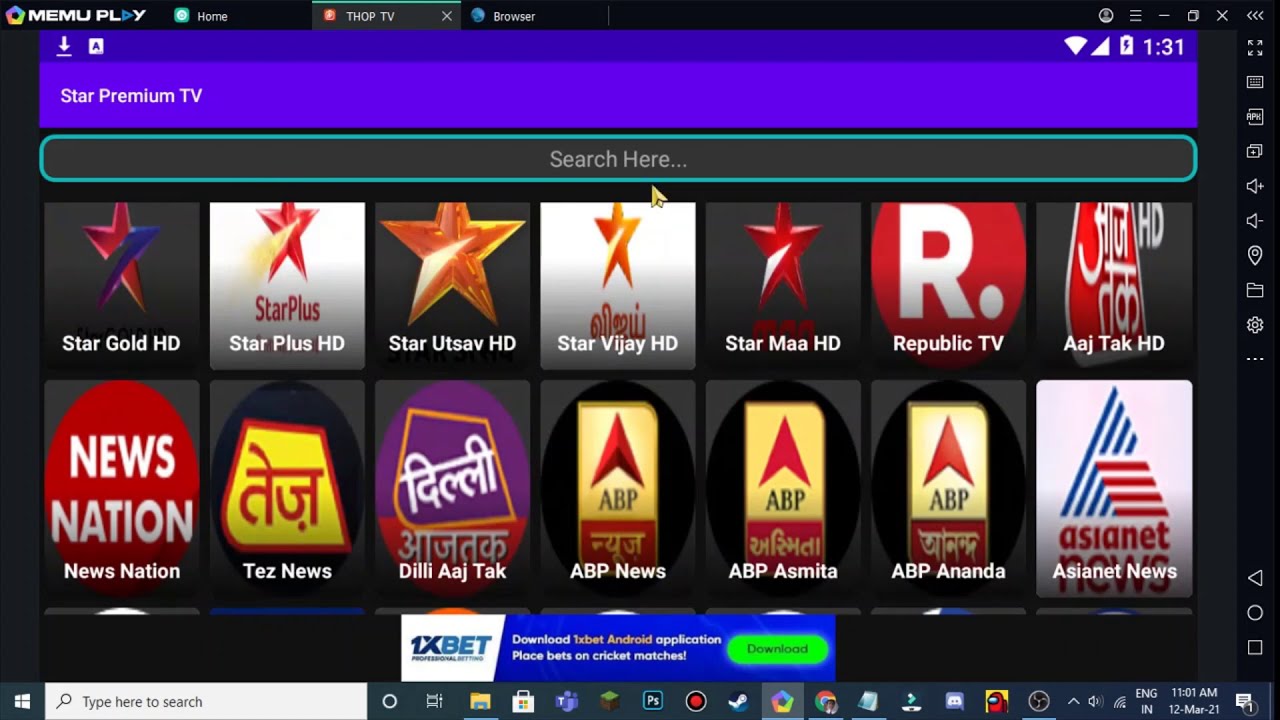The width and height of the screenshot is (1280, 720).
Task: Open the MEmu hamburger menu
Action: tap(1135, 16)
